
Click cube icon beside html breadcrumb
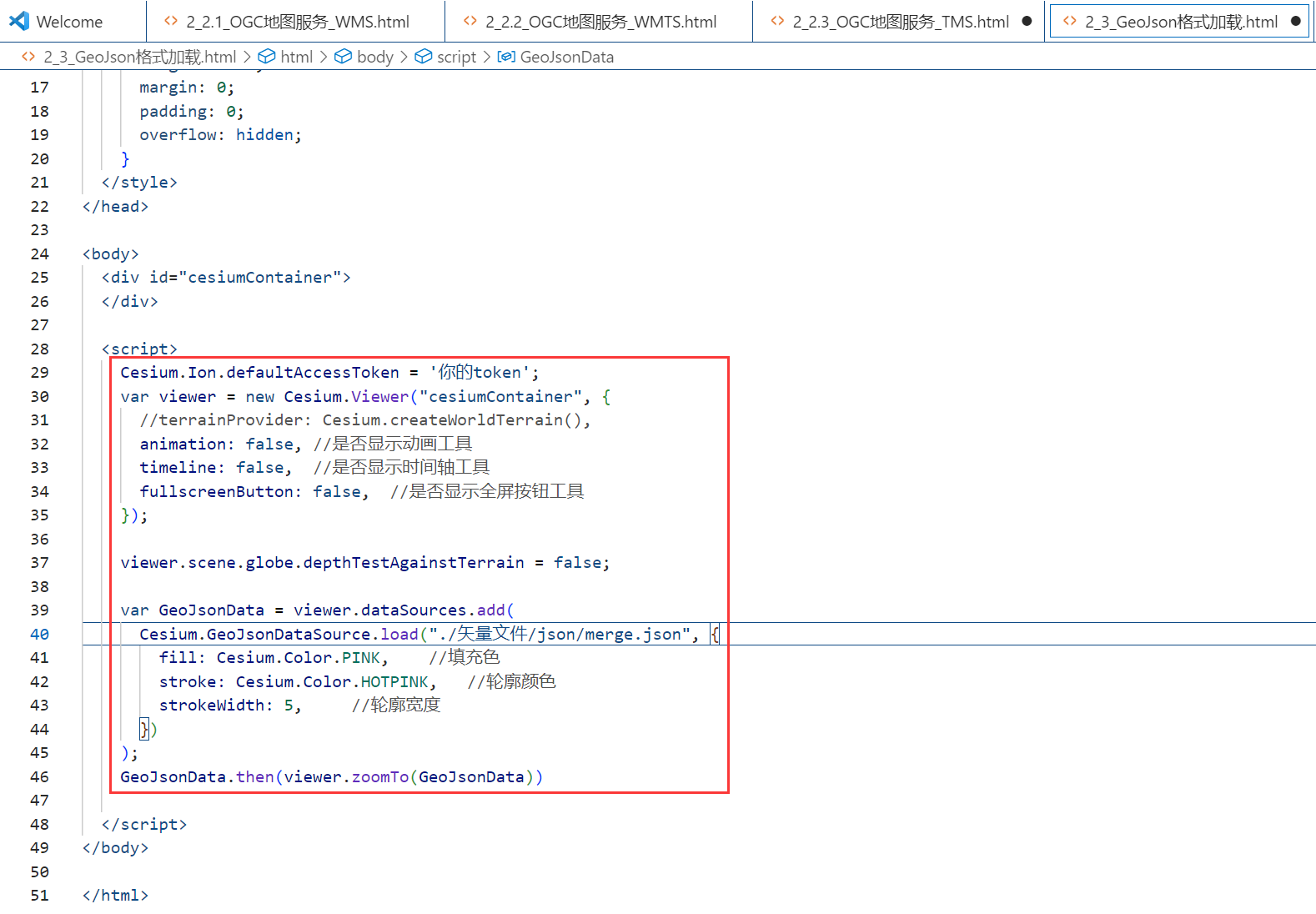coord(267,57)
